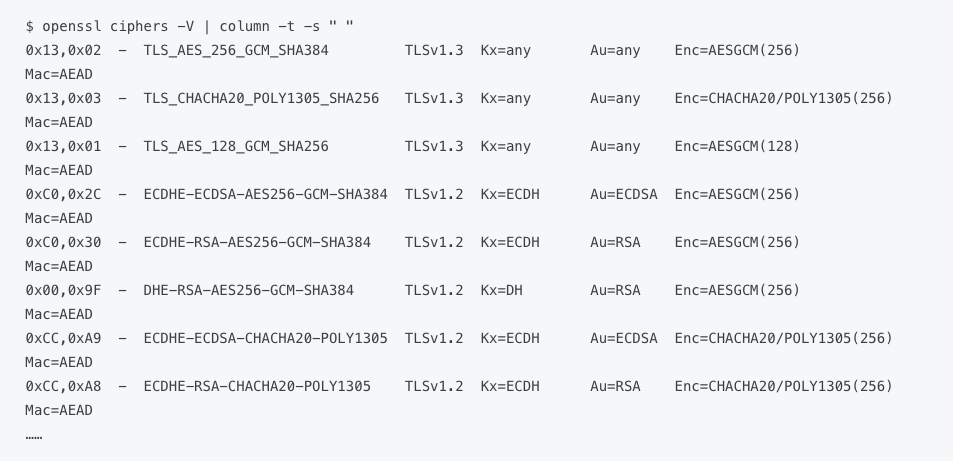Click the ECDHE-ECDSA-AES256-GCM-SHA384 cipher name
The width and height of the screenshot is (953, 461).
265,194
